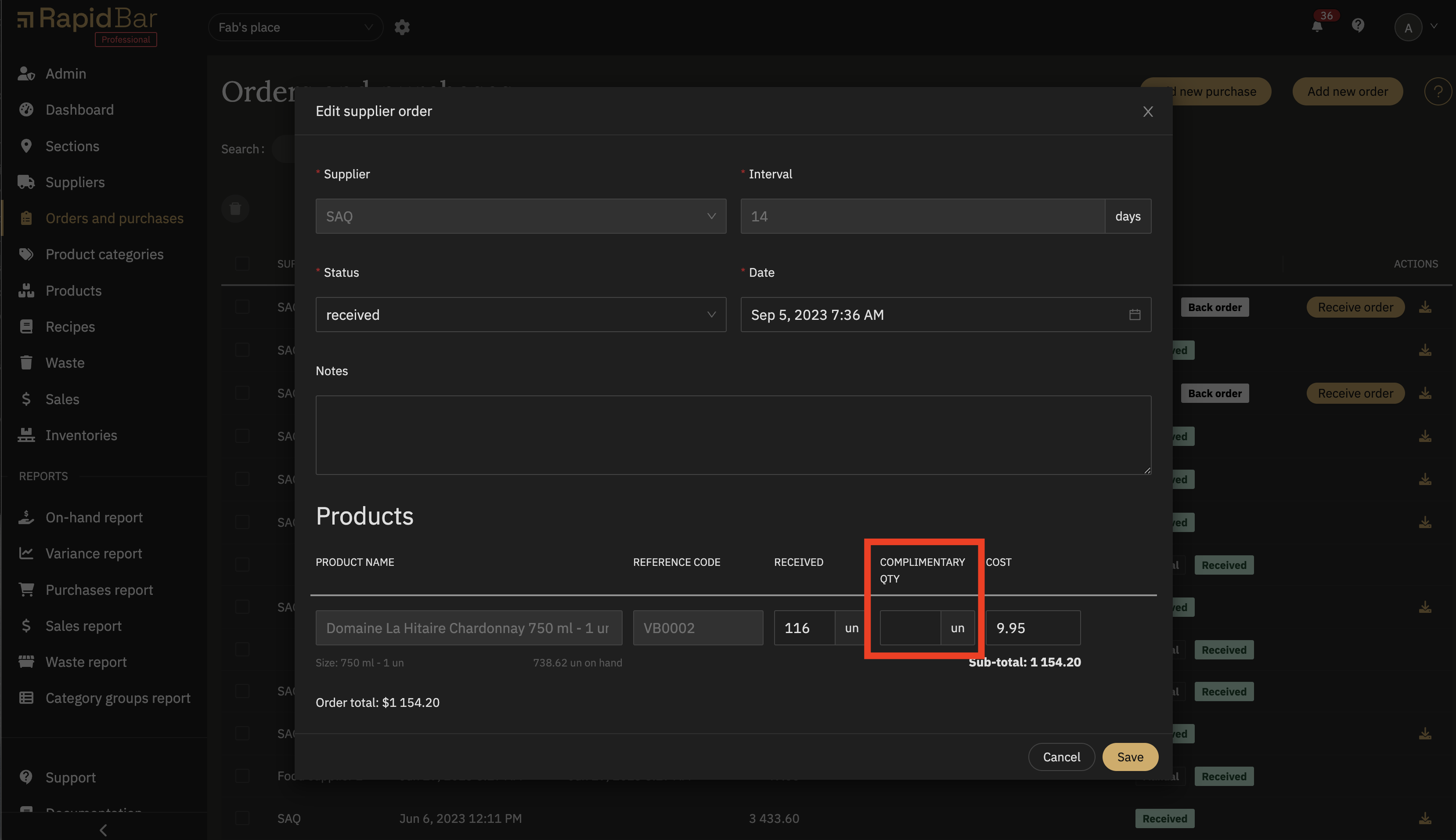This screenshot has width=1456, height=840.
Task: Click the Received quantity 116 field
Action: (x=804, y=628)
